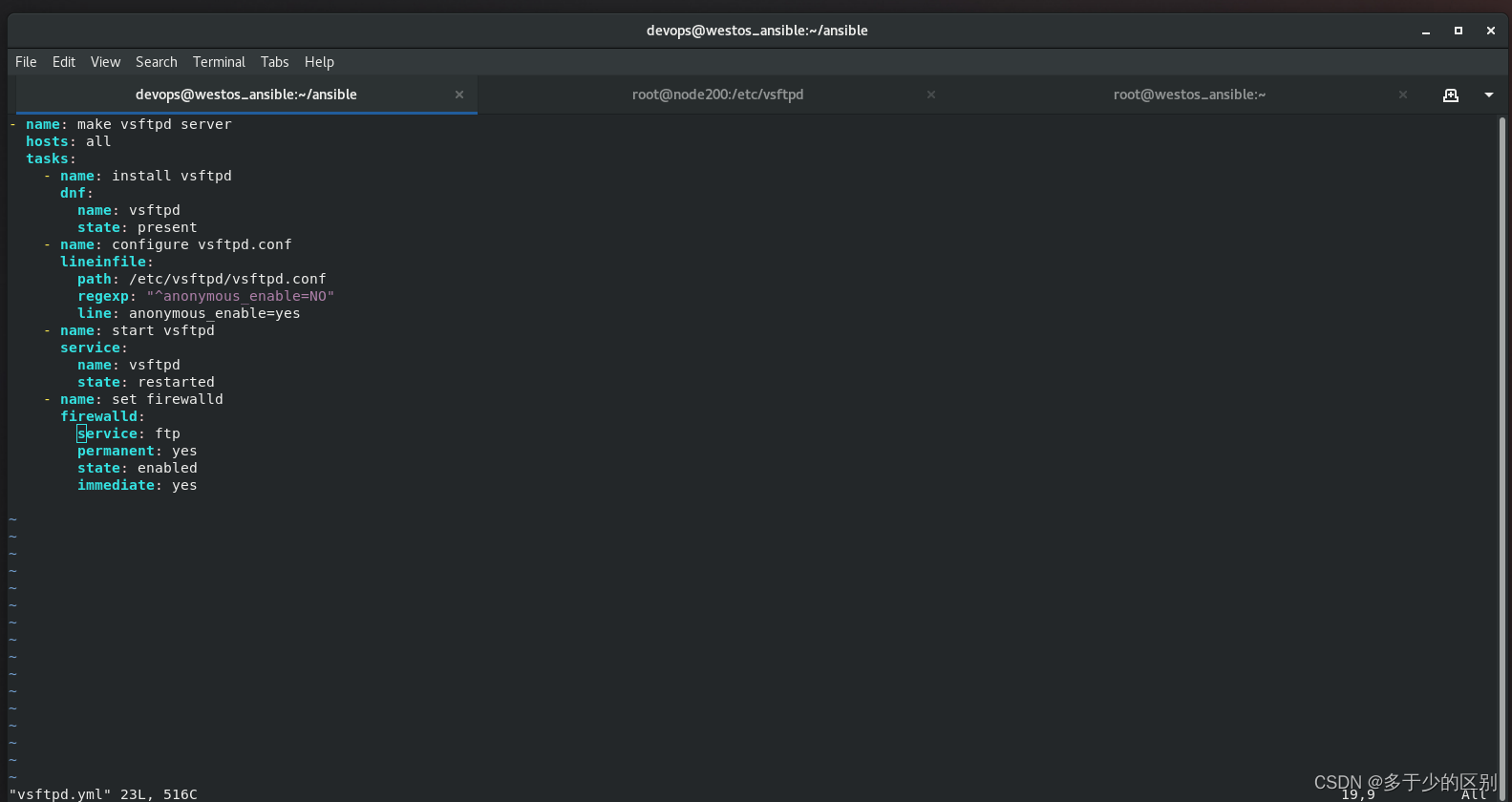The height and width of the screenshot is (802, 1512).
Task: Close the devops@westos_ansible:~/ansible tab
Action: pyautogui.click(x=459, y=95)
